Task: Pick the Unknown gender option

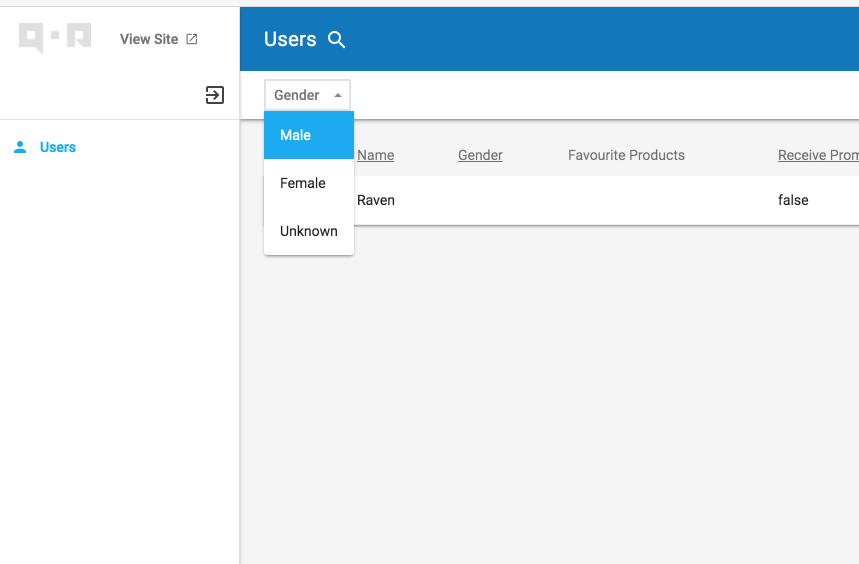Action: 308,231
